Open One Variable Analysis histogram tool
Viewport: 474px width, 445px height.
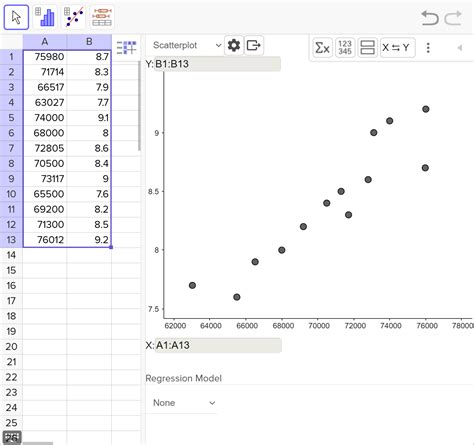click(x=45, y=17)
